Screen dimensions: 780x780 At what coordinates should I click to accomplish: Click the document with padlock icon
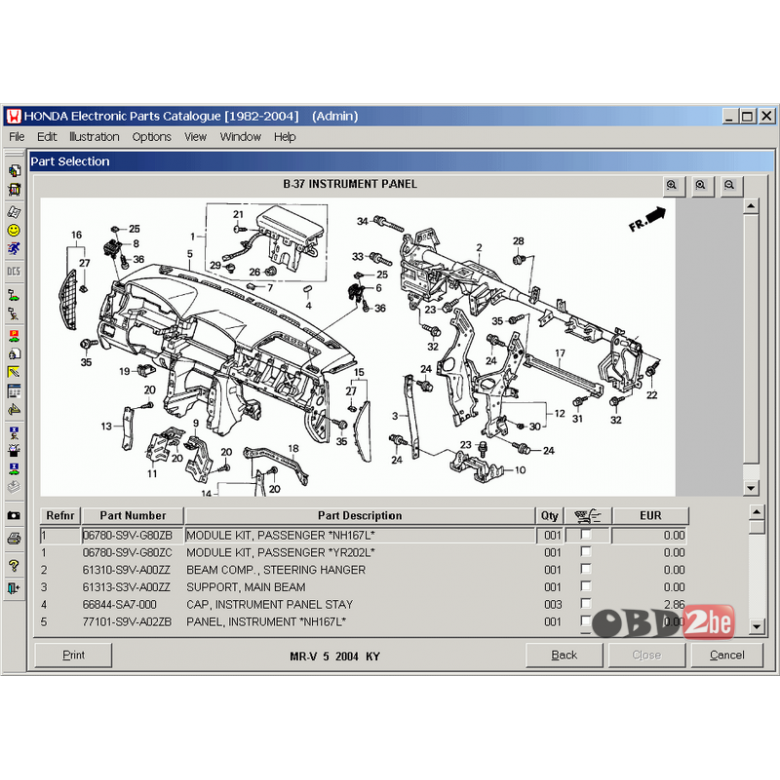14,354
